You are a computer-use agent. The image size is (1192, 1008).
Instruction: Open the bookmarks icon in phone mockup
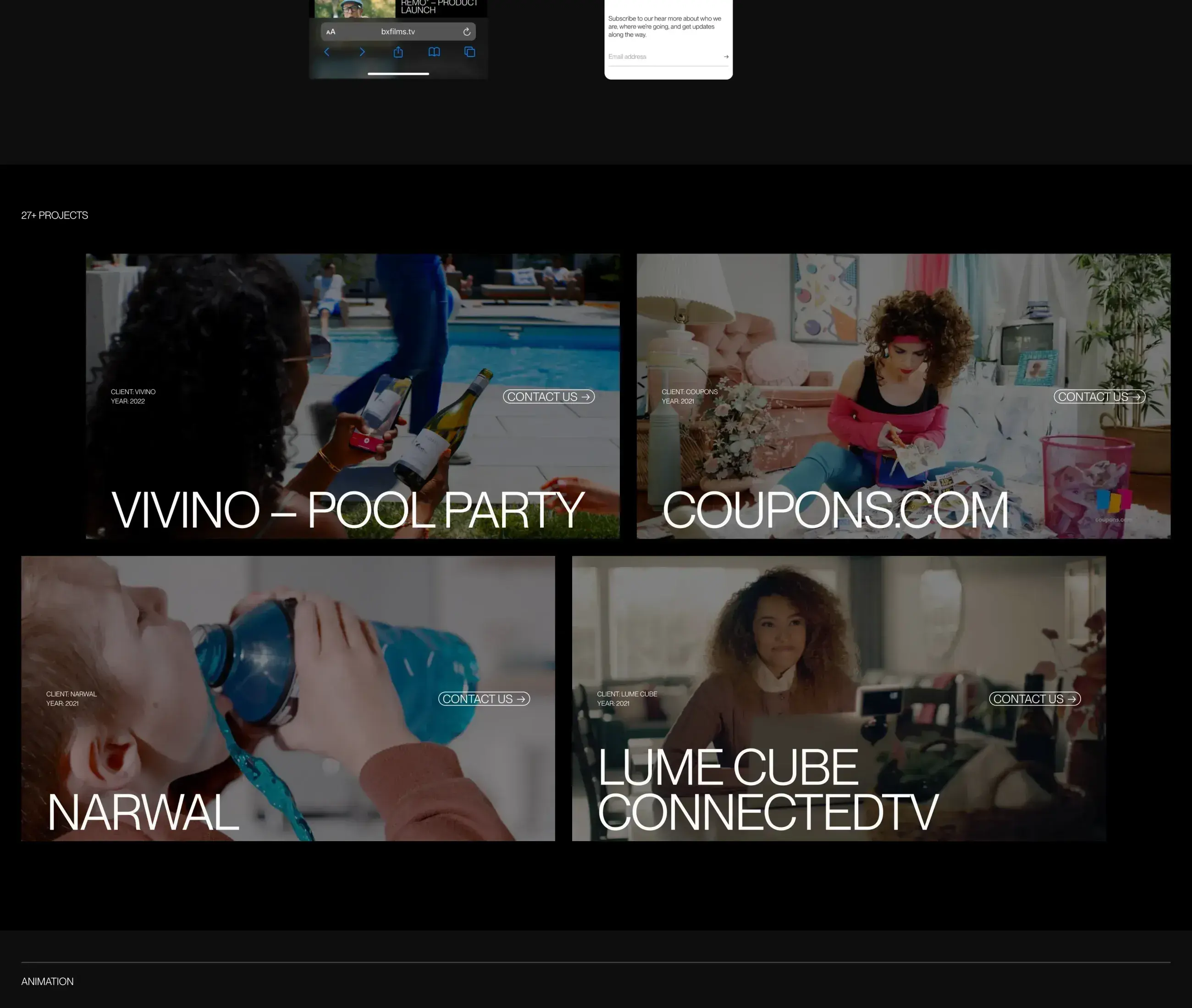tap(434, 52)
